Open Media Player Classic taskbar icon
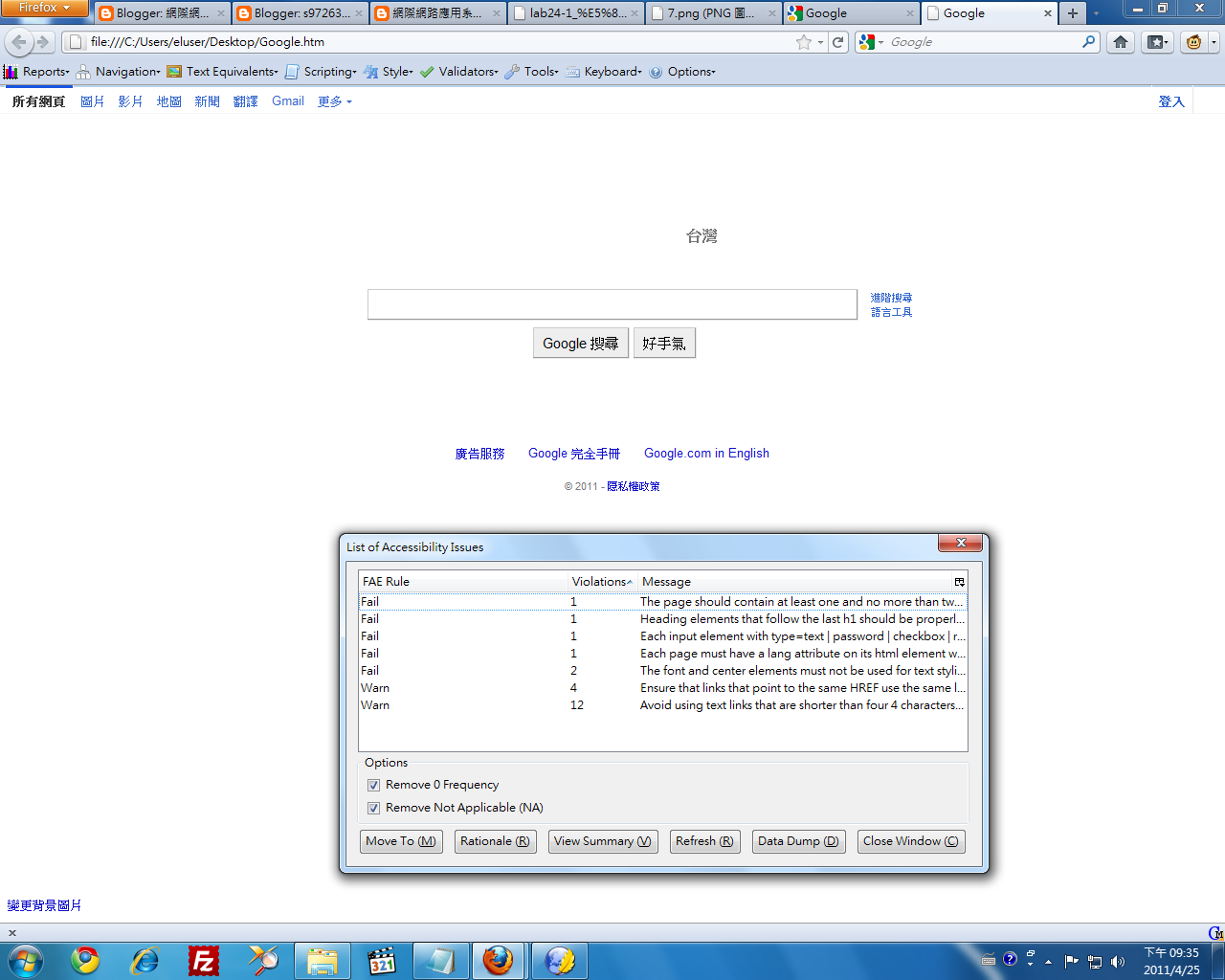1225x980 pixels. coord(381,960)
